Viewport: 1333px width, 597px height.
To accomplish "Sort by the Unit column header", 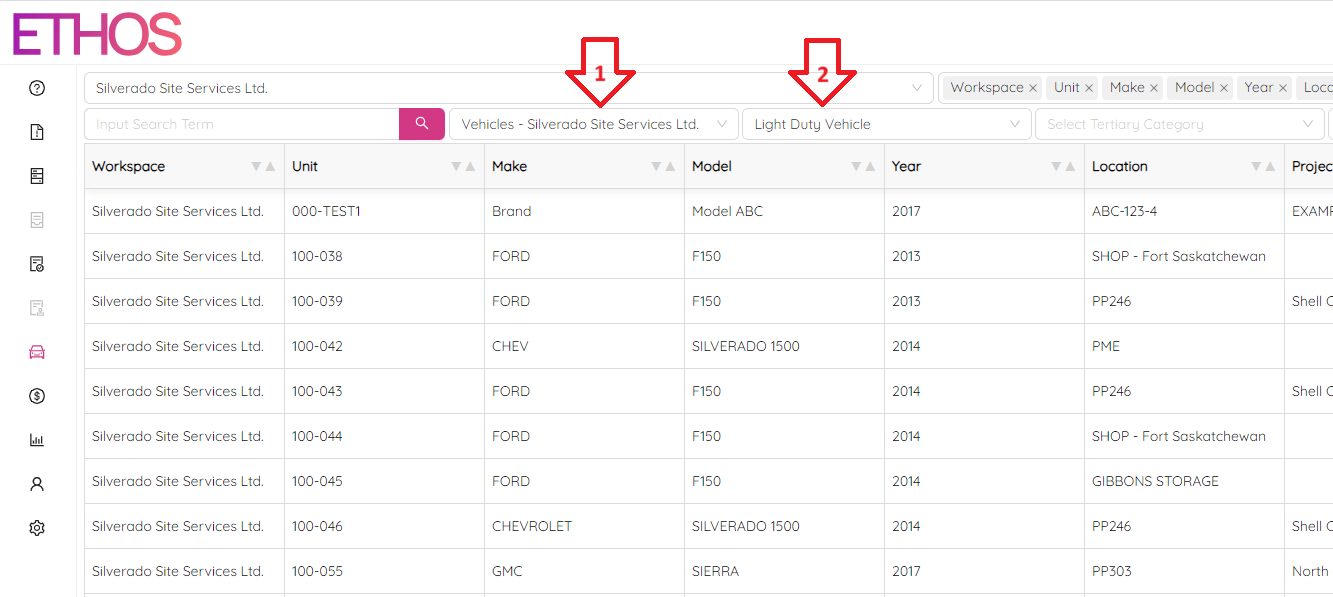I will (x=305, y=166).
